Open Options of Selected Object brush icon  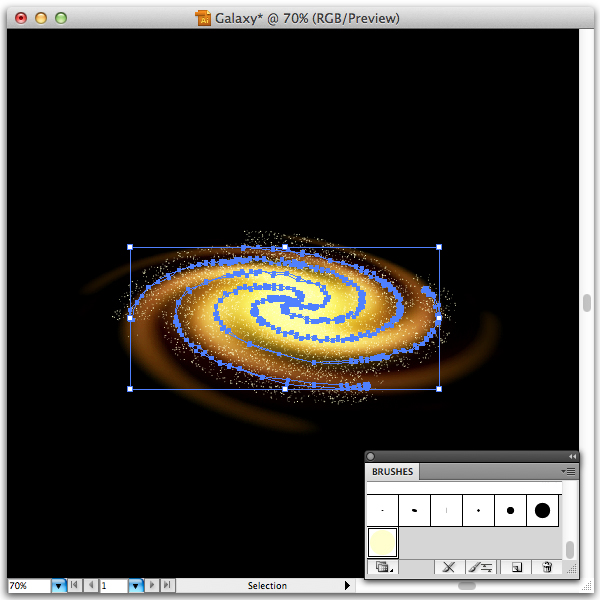coord(481,567)
